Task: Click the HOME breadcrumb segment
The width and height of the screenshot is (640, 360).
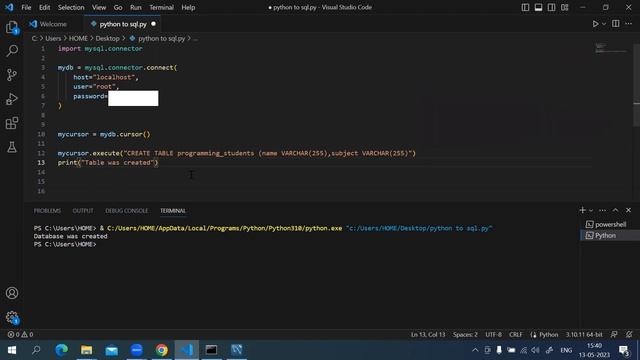Action: click(x=78, y=38)
